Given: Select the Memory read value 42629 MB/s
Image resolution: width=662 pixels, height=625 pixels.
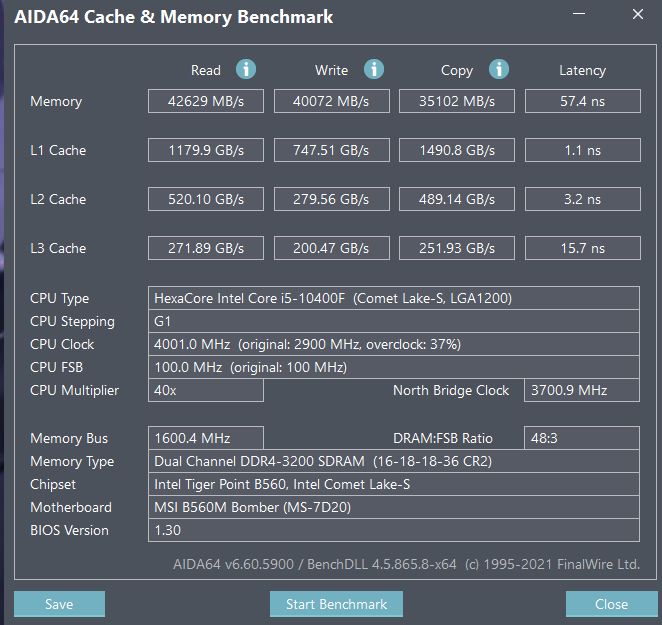Looking at the screenshot, I should pos(206,101).
